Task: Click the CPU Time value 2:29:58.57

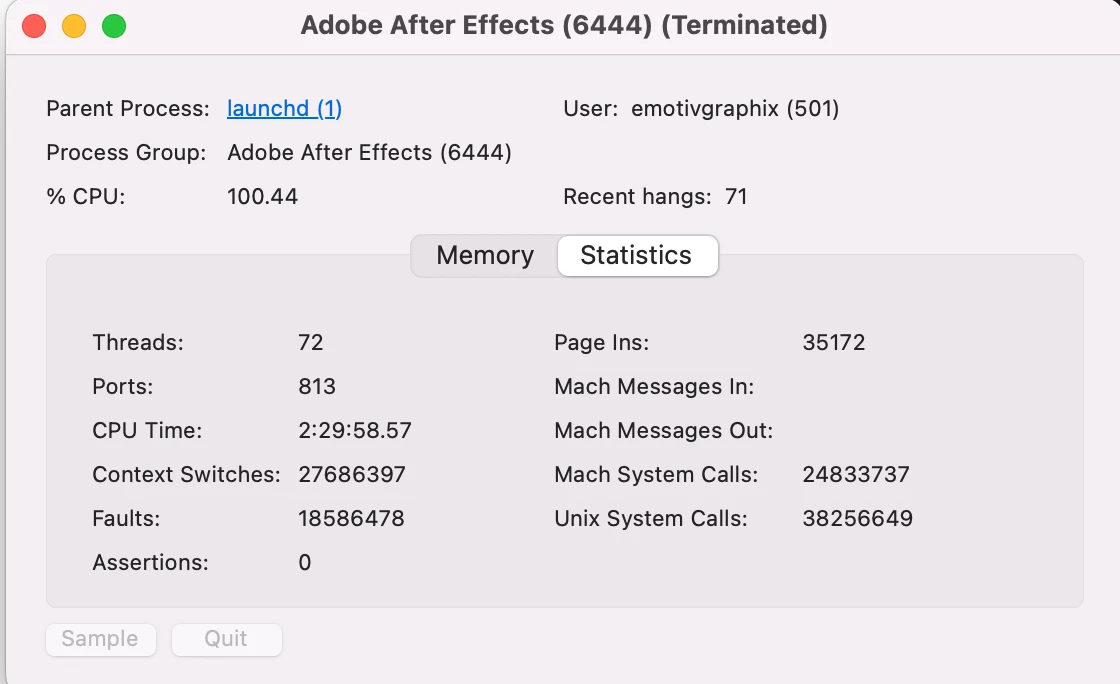Action: point(355,431)
